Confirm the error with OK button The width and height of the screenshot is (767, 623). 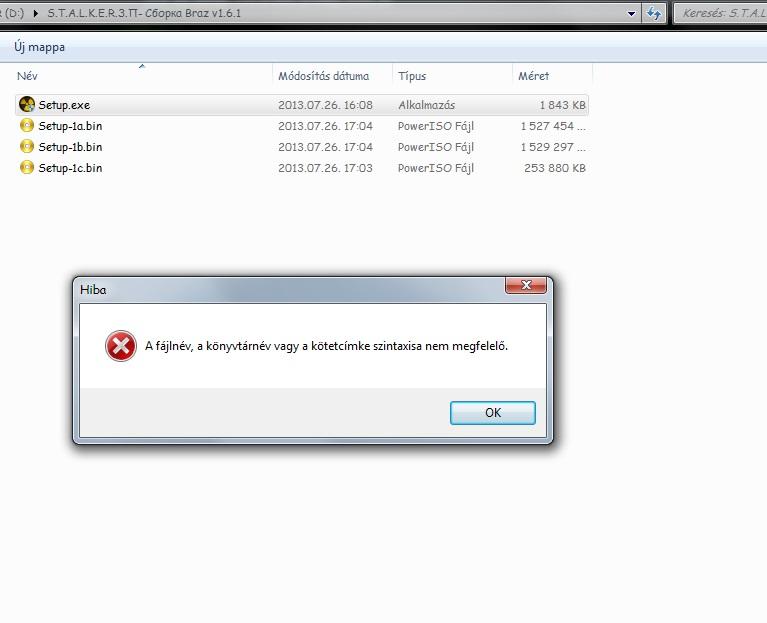click(493, 413)
